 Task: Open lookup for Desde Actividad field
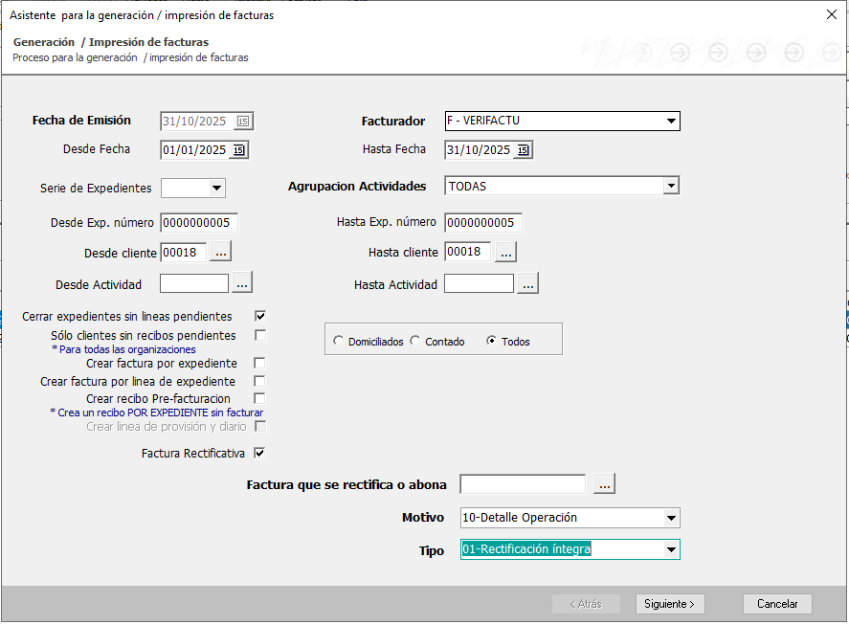pos(242,284)
